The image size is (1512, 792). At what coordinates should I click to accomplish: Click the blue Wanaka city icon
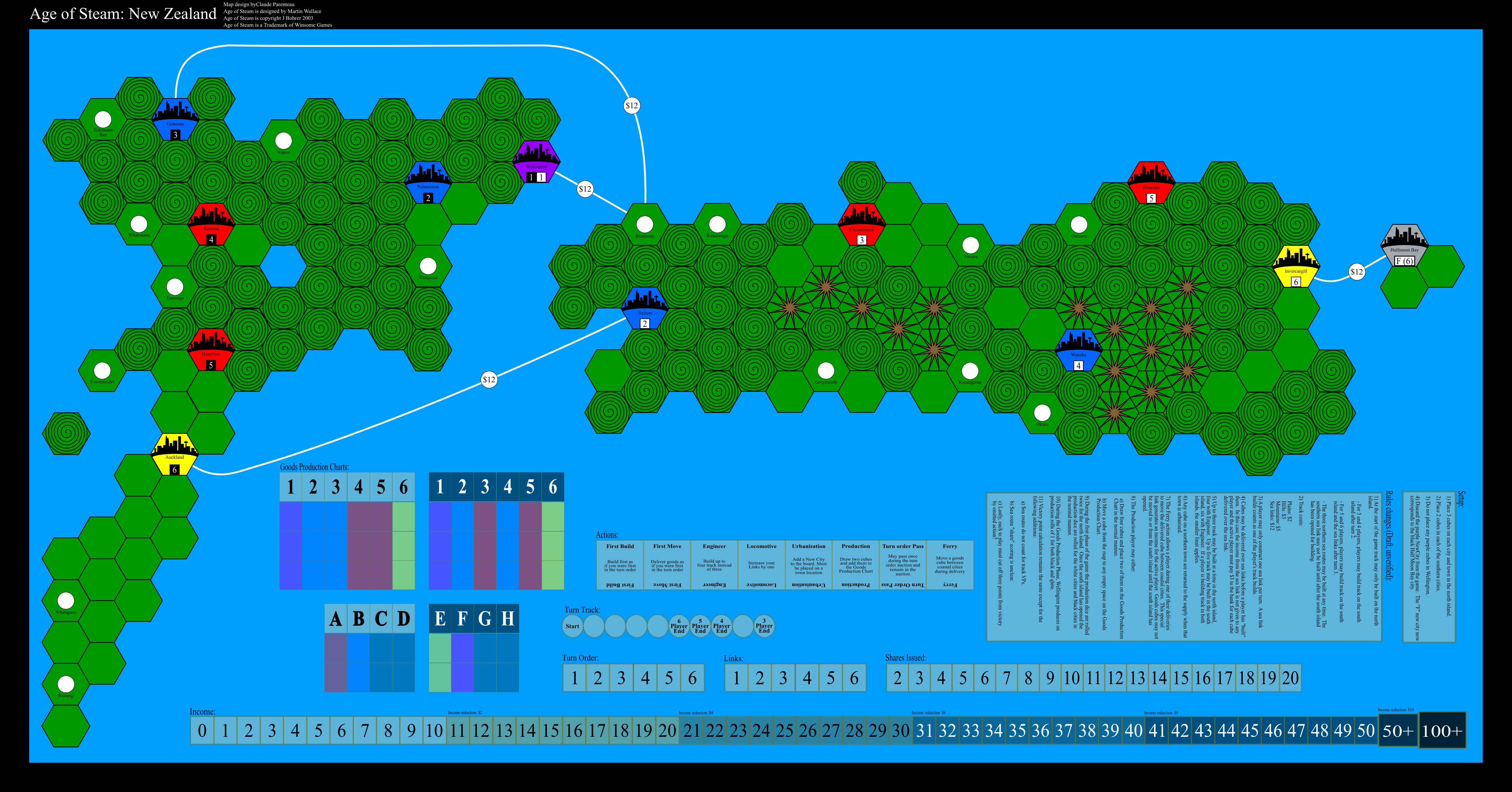point(1078,350)
